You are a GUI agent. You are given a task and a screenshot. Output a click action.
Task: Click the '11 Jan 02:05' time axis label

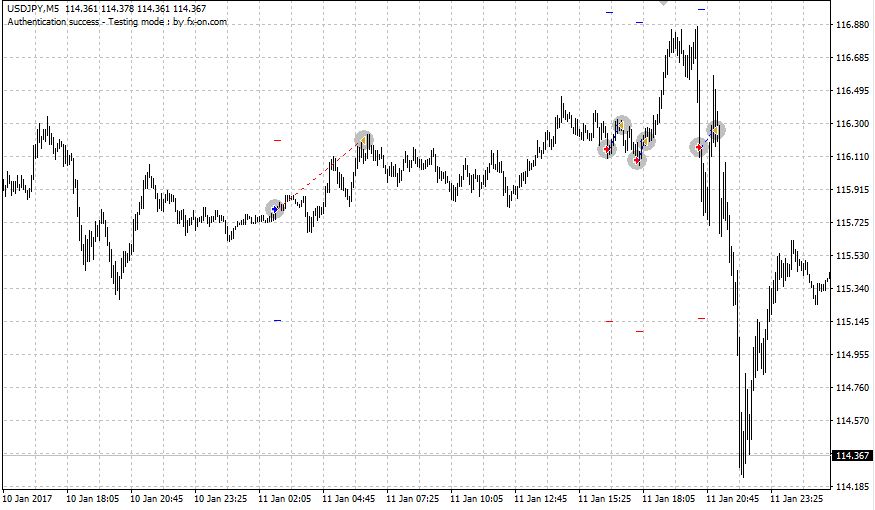pyautogui.click(x=285, y=498)
